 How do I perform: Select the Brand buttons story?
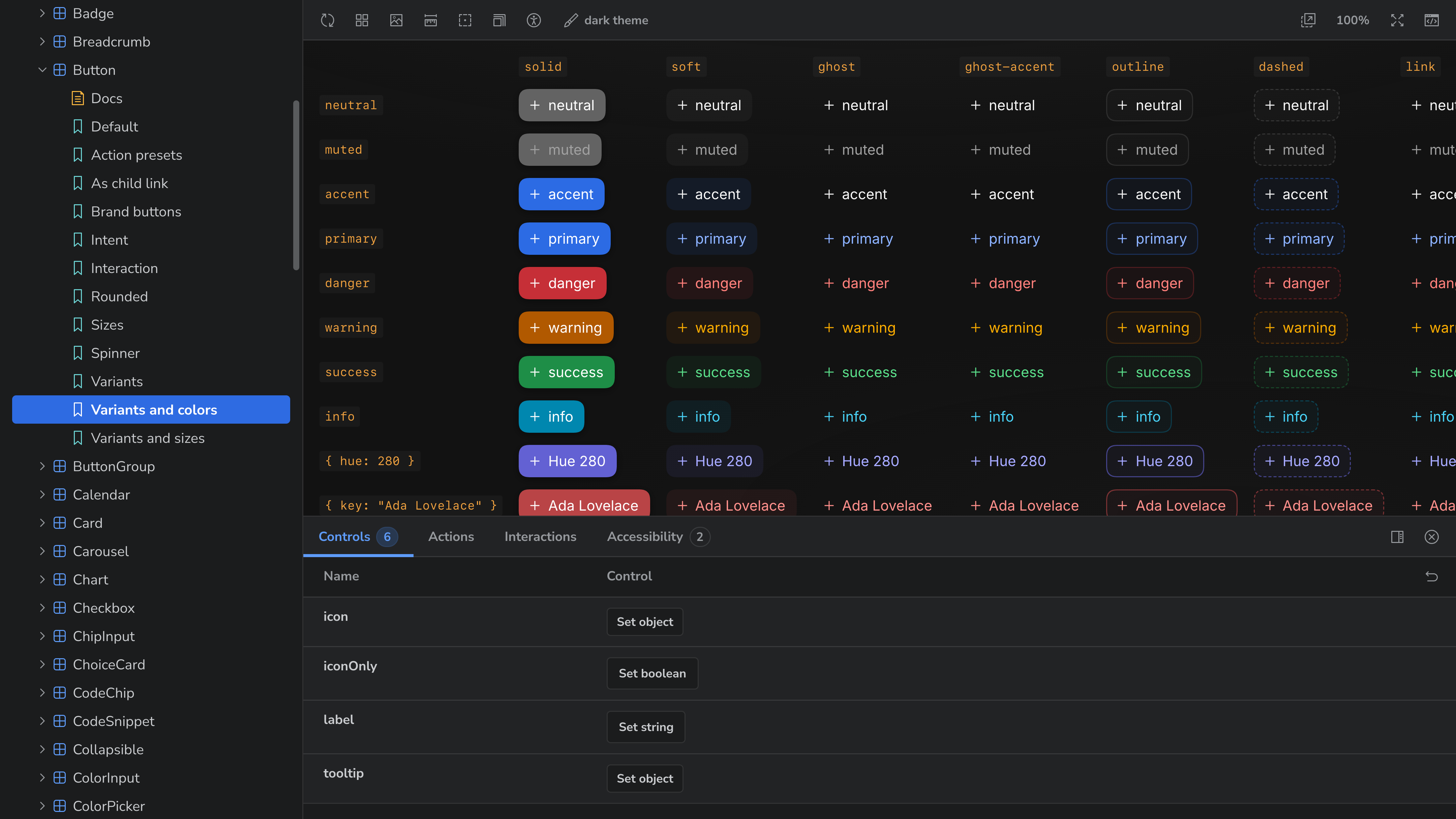(151, 211)
